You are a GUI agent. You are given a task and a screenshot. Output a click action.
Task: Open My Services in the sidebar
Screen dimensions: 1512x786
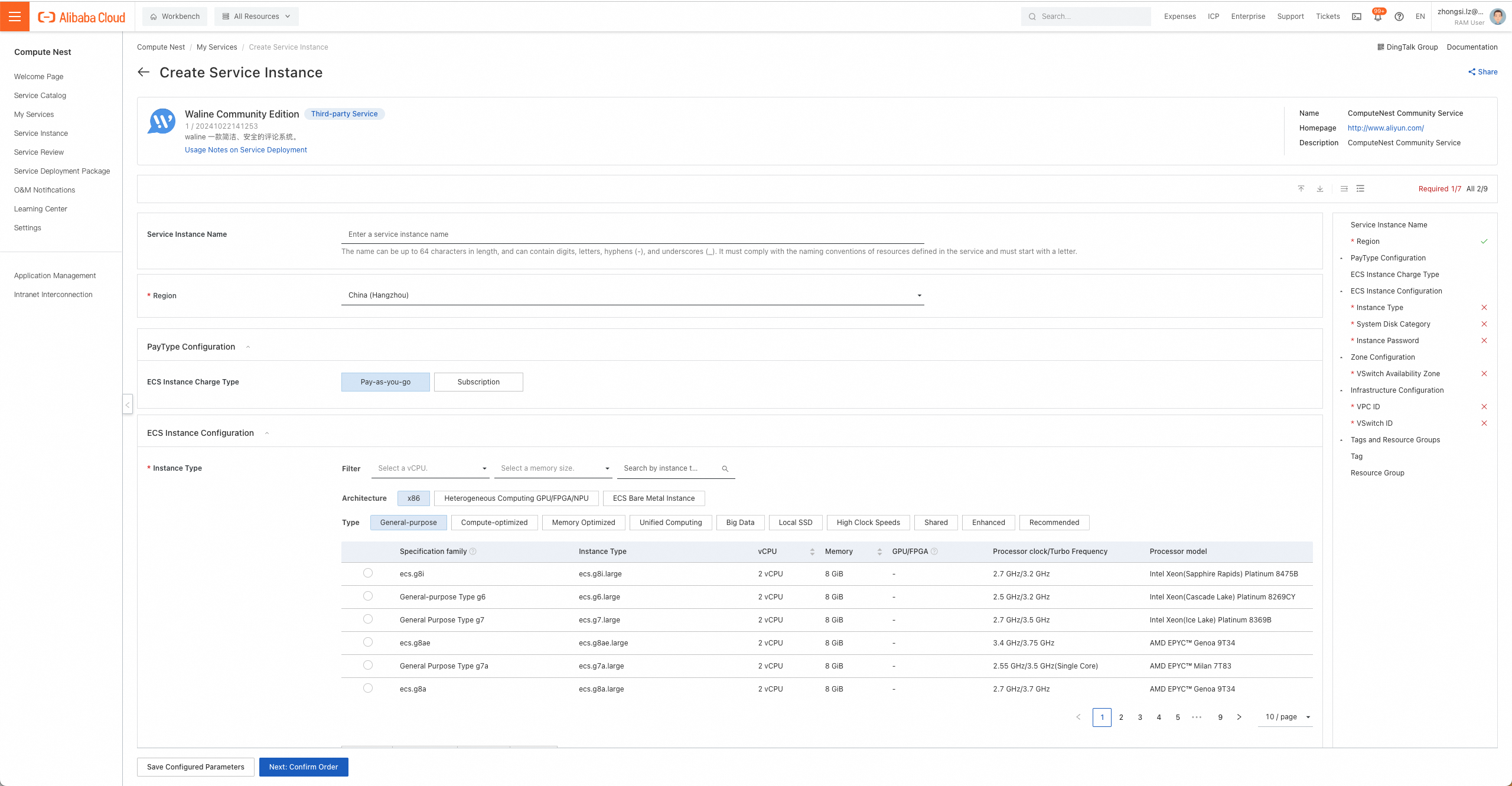tap(34, 115)
